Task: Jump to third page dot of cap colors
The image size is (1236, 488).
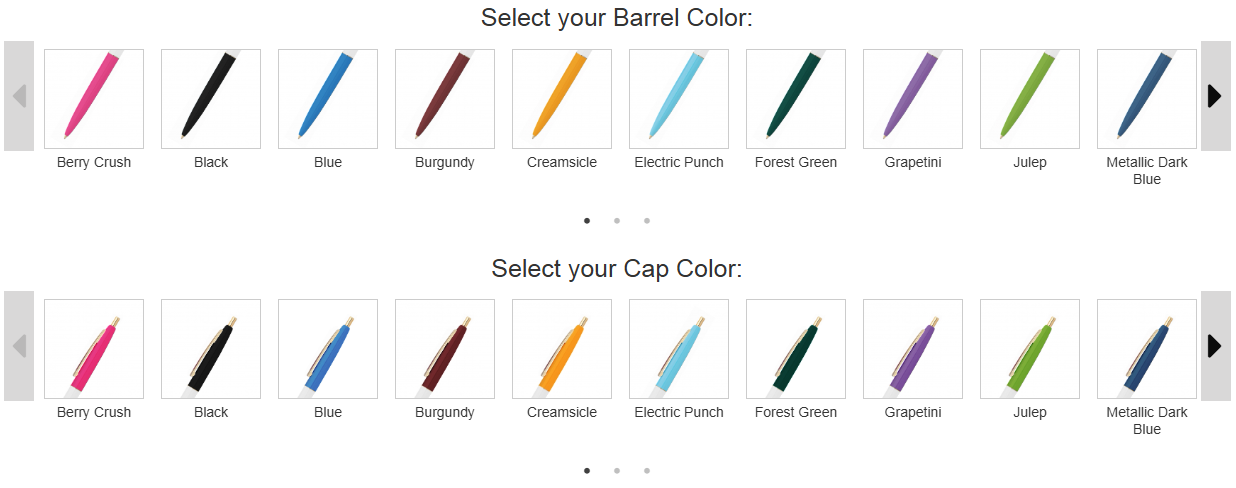Action: (647, 471)
